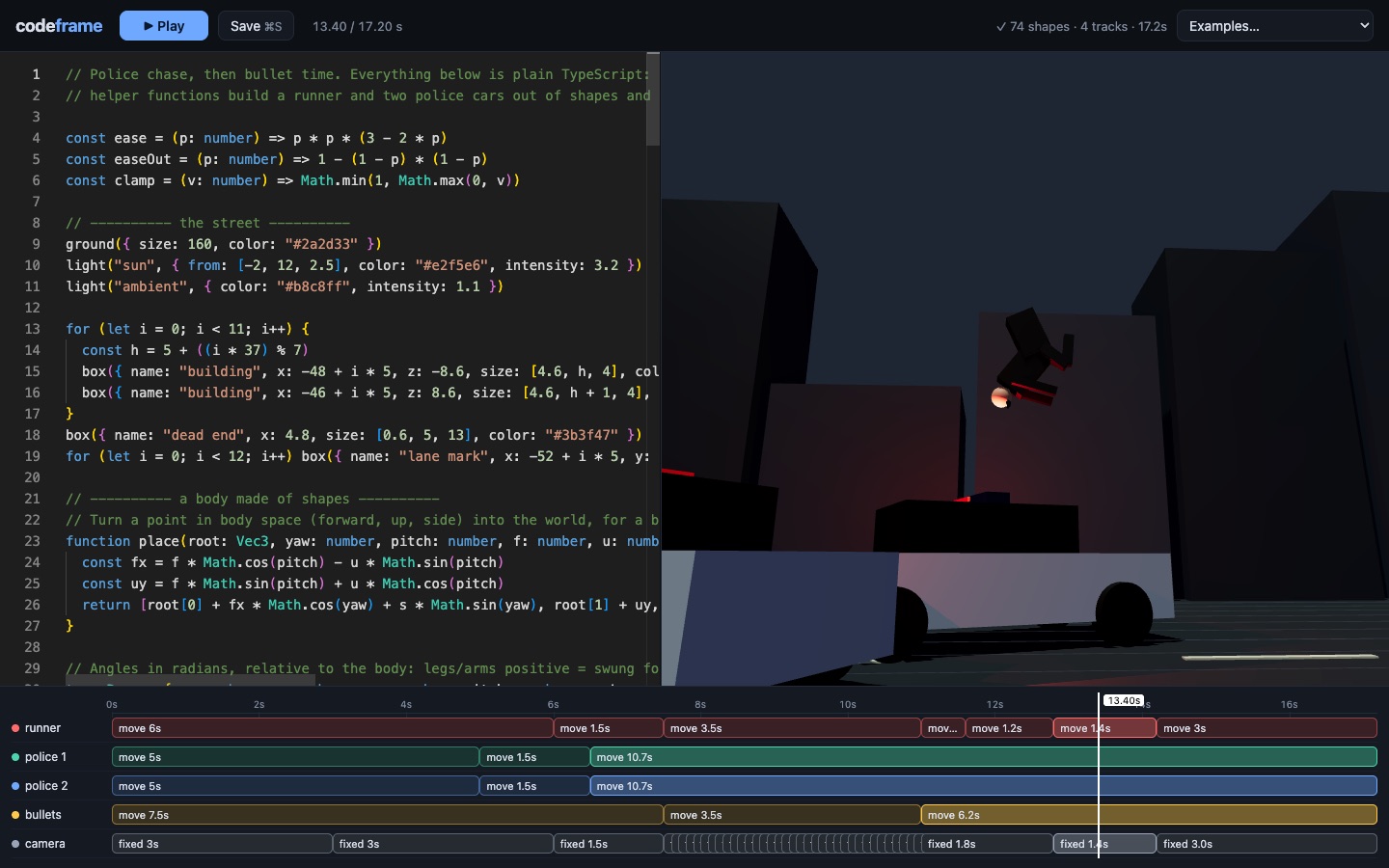Viewport: 1389px width, 868px height.
Task: Select the police 2 'move 1.5s' clip
Action: (x=534, y=786)
